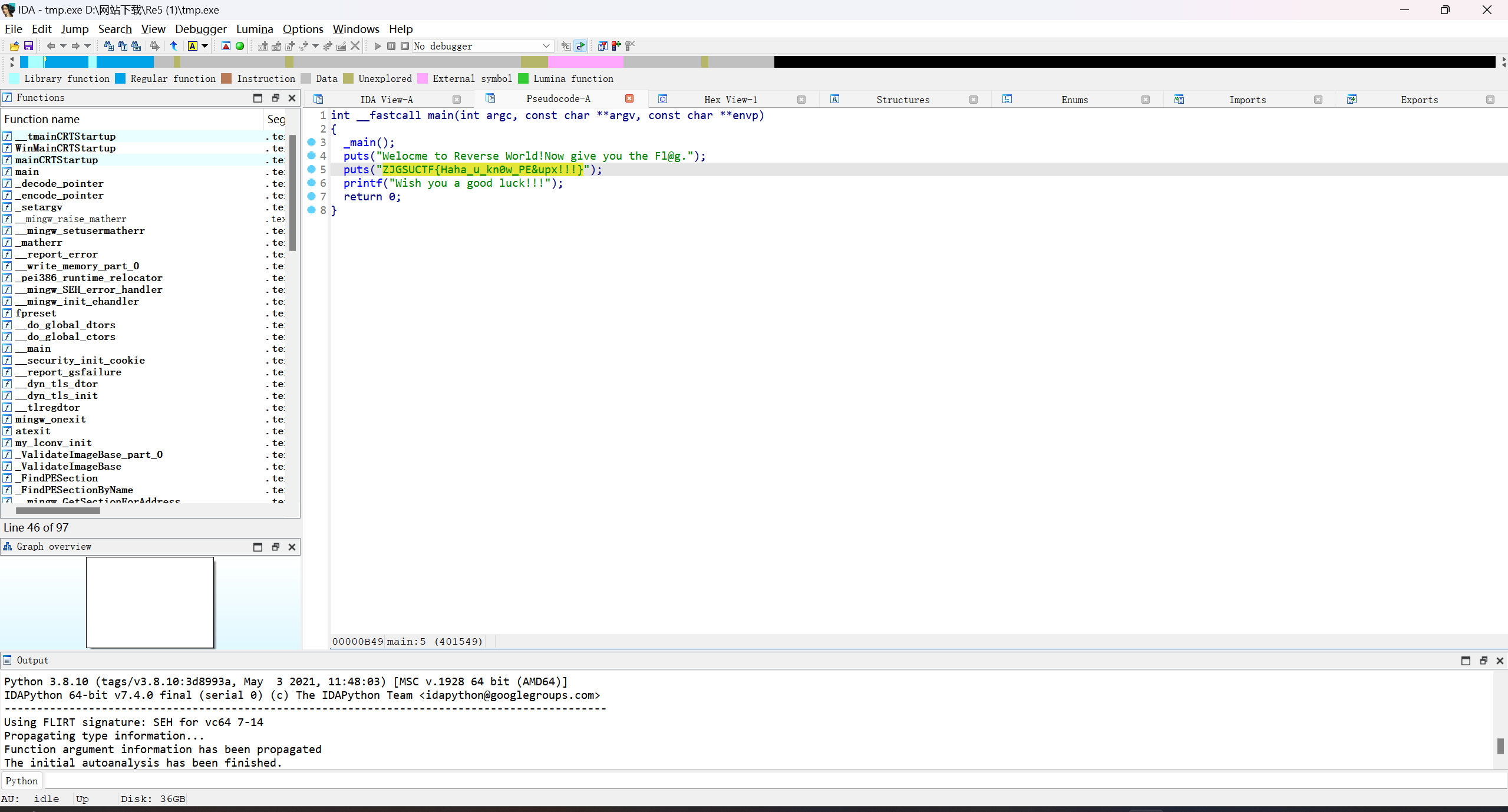Click the Save database icon
1508x812 pixels.
click(x=28, y=46)
